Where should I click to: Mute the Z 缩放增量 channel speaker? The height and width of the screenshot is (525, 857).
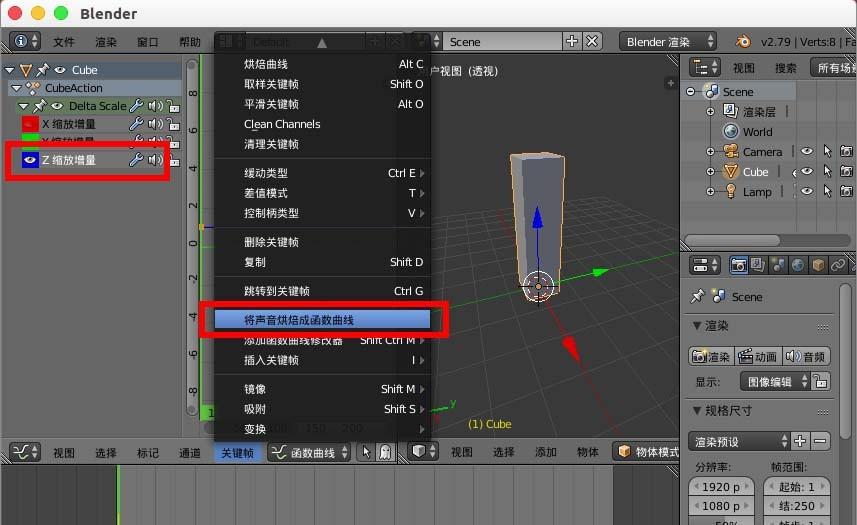[x=155, y=160]
